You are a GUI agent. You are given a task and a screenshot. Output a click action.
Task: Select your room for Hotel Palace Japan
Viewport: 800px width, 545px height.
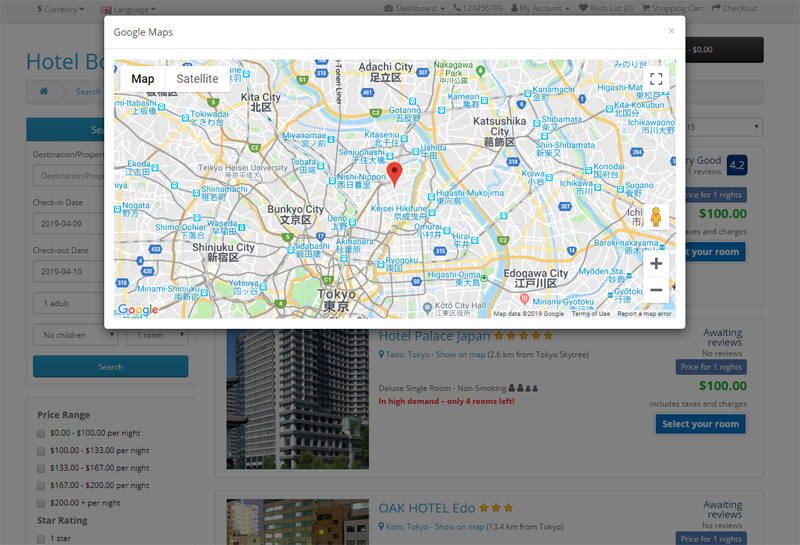click(700, 424)
